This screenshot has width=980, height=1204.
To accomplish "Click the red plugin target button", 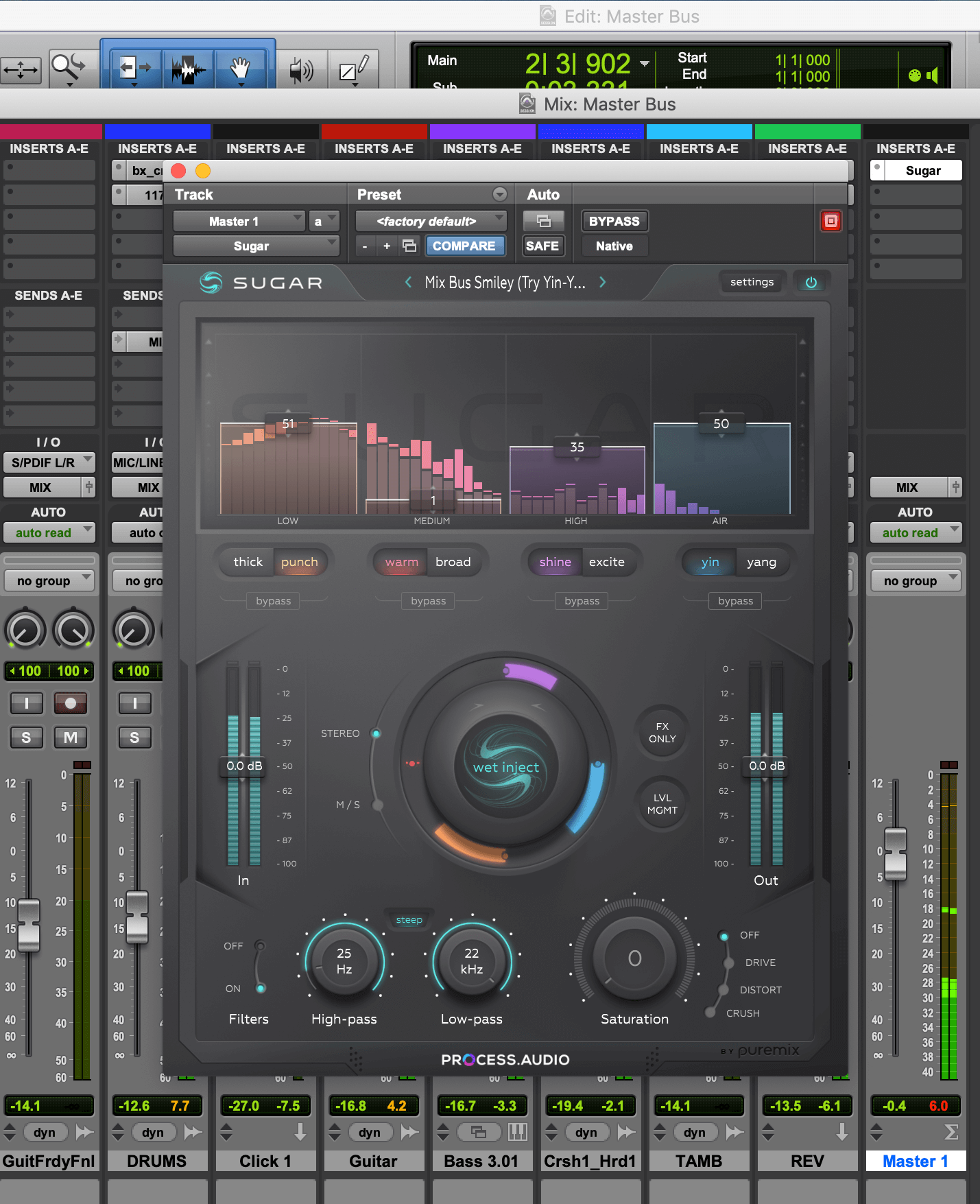I will (831, 221).
